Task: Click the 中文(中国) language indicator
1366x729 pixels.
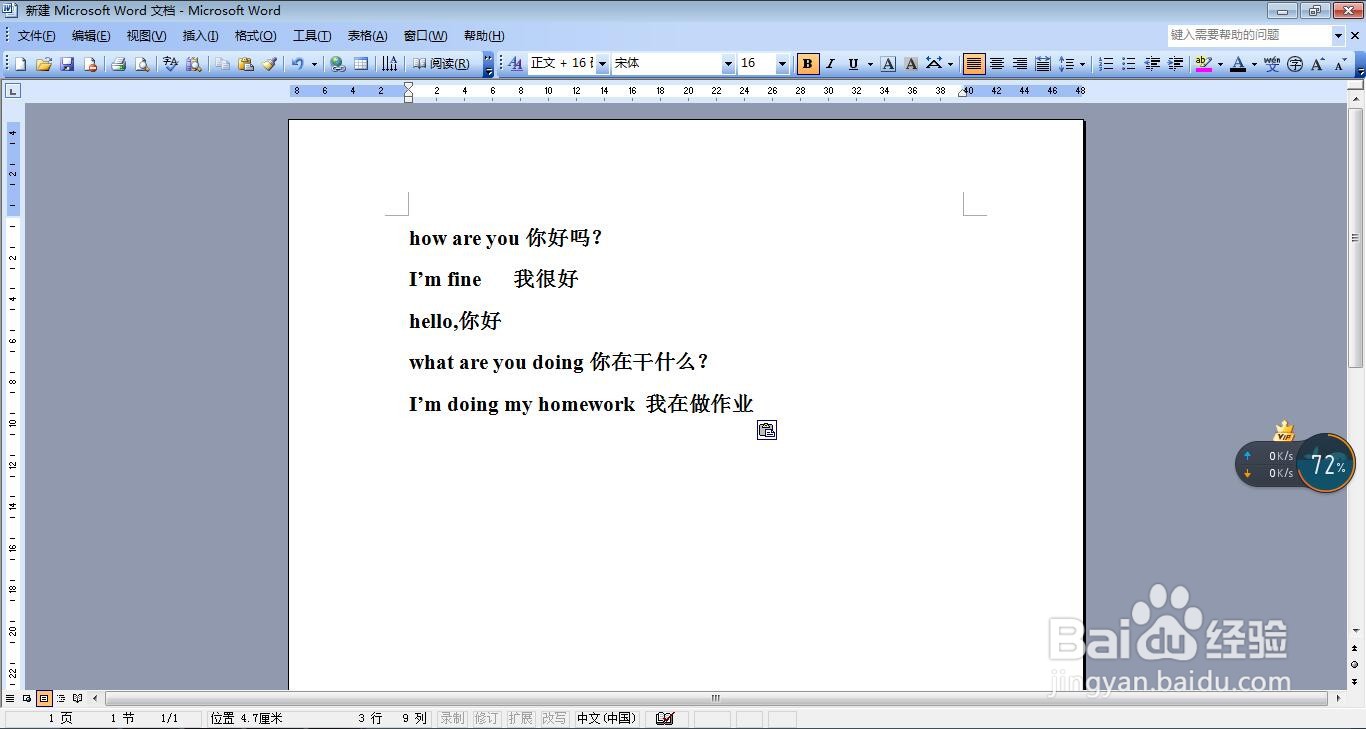Action: coord(606,718)
